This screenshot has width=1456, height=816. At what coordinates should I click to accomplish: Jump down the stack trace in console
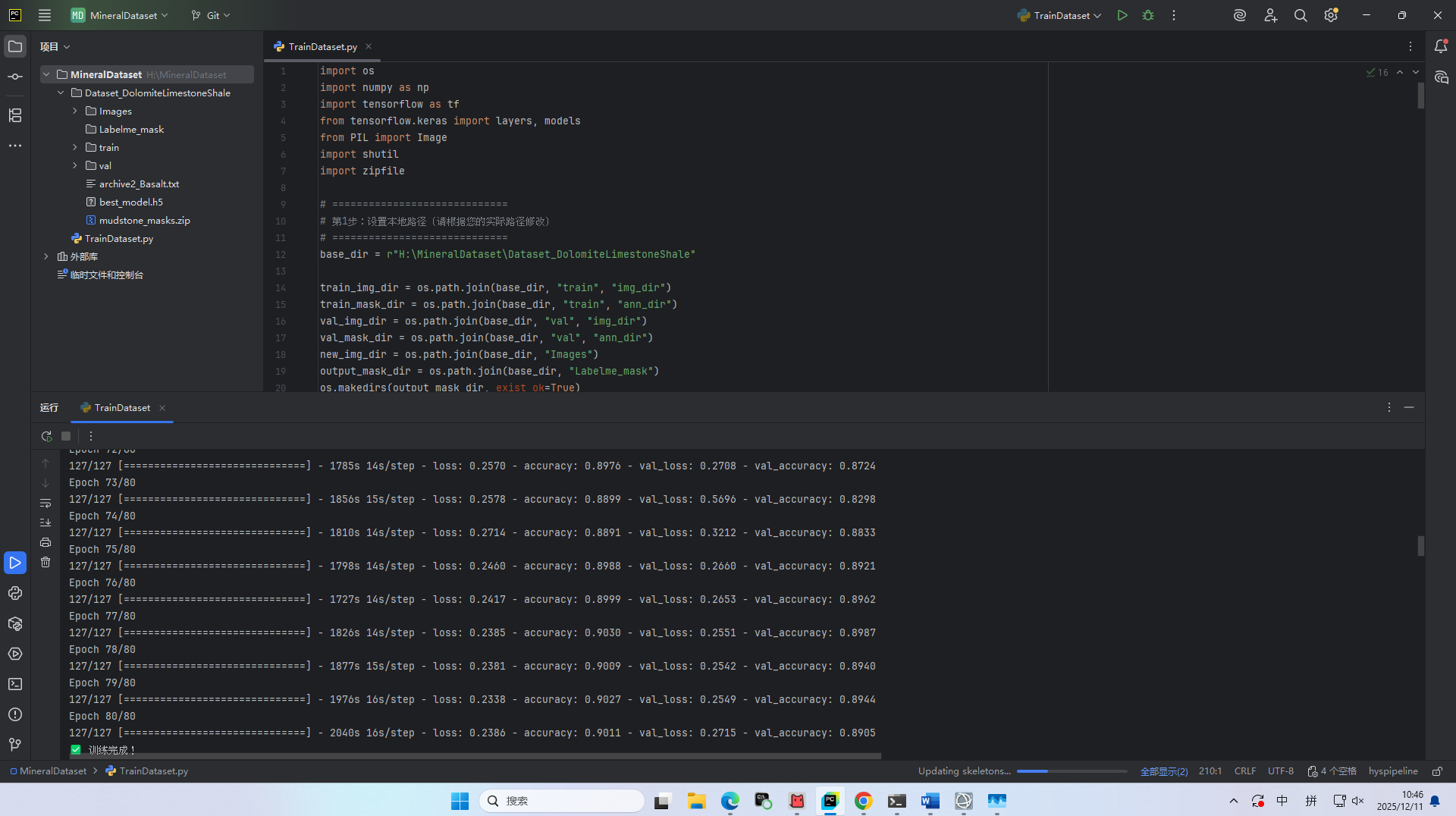45,483
